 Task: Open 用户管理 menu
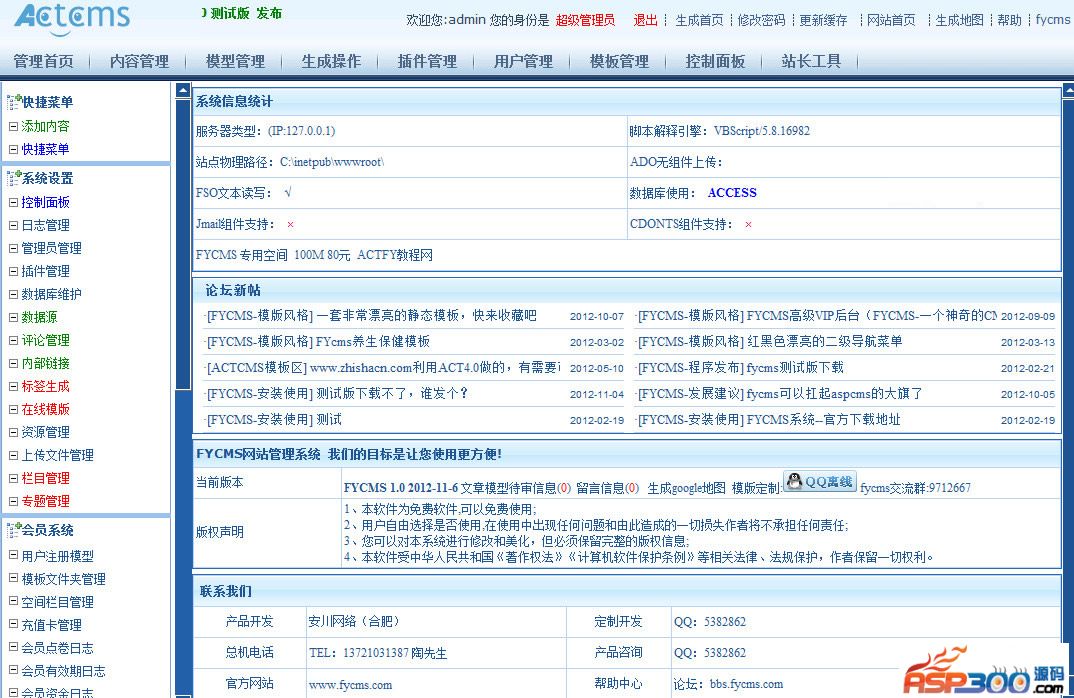523,62
